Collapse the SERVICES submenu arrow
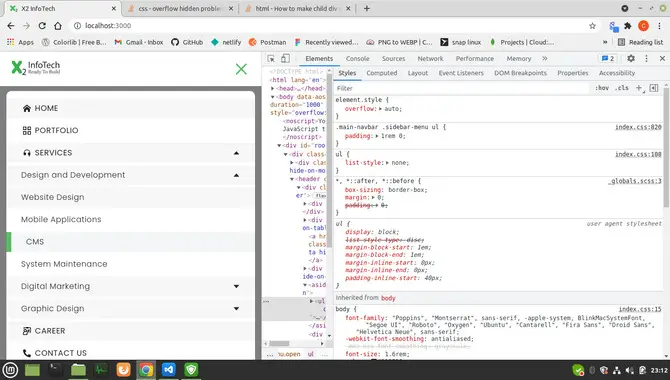Viewport: 670px width, 380px height. 236,153
